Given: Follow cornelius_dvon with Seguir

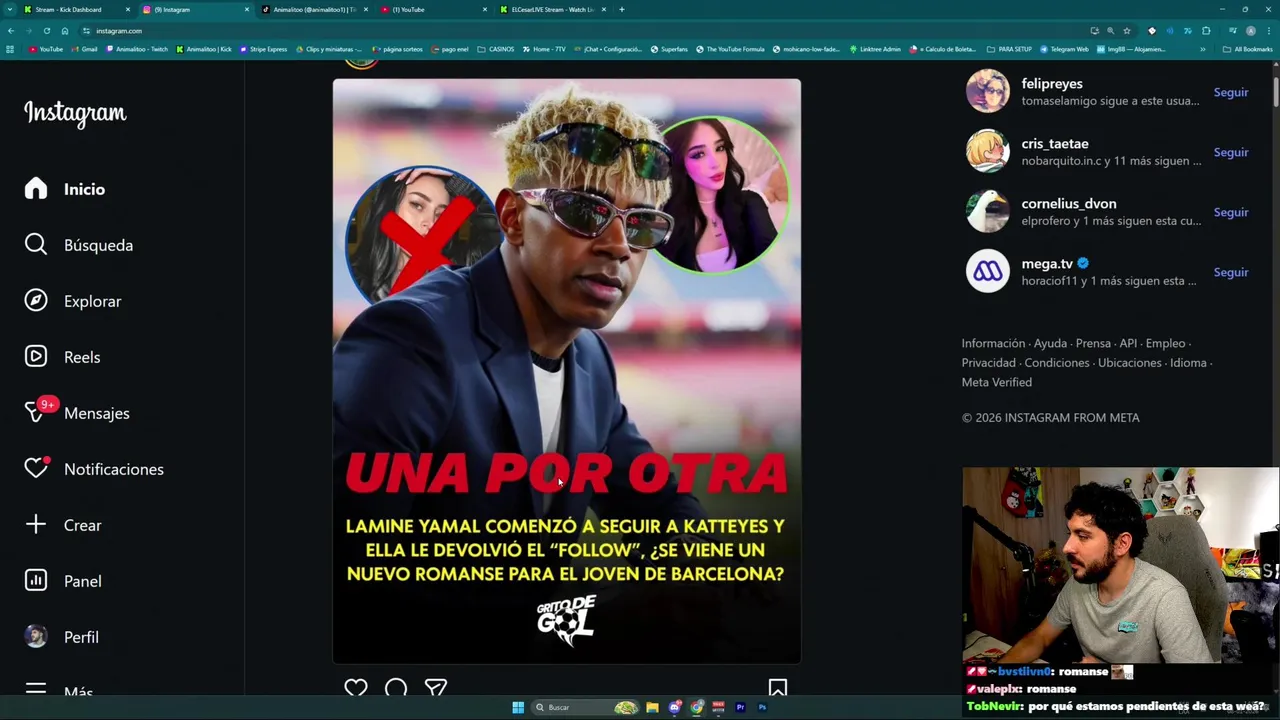Looking at the screenshot, I should click(1231, 212).
